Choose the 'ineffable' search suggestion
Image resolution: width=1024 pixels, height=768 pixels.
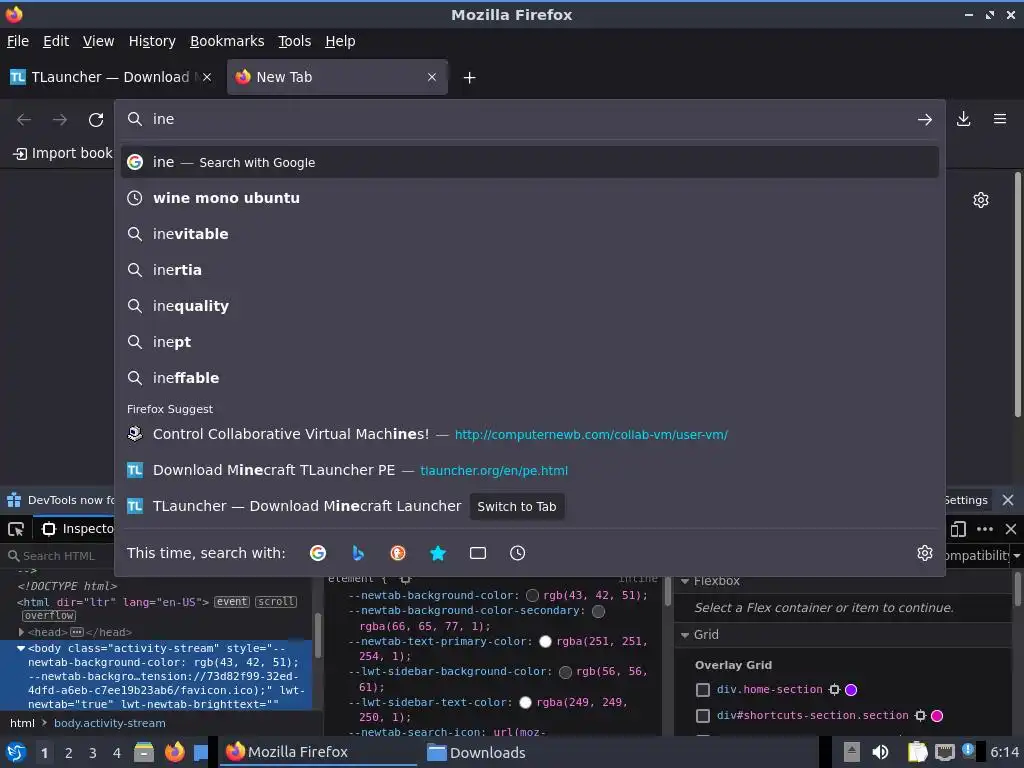530,377
